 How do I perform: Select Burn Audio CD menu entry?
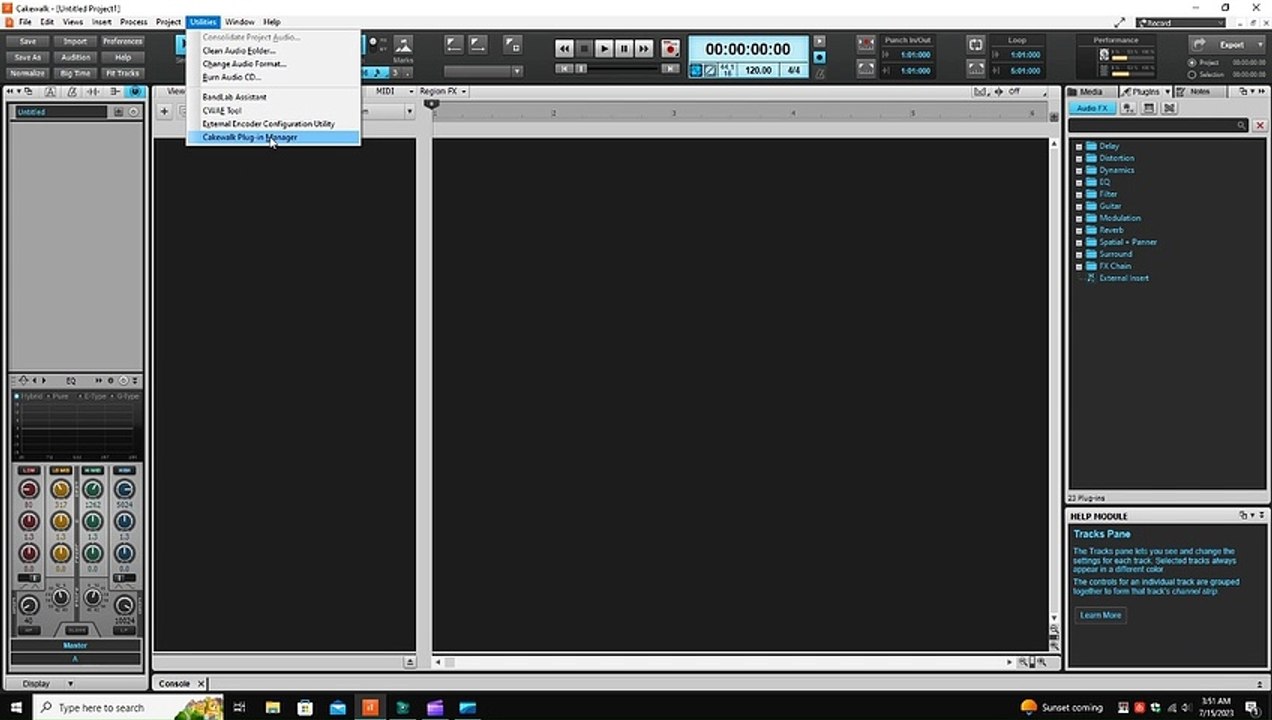231,77
